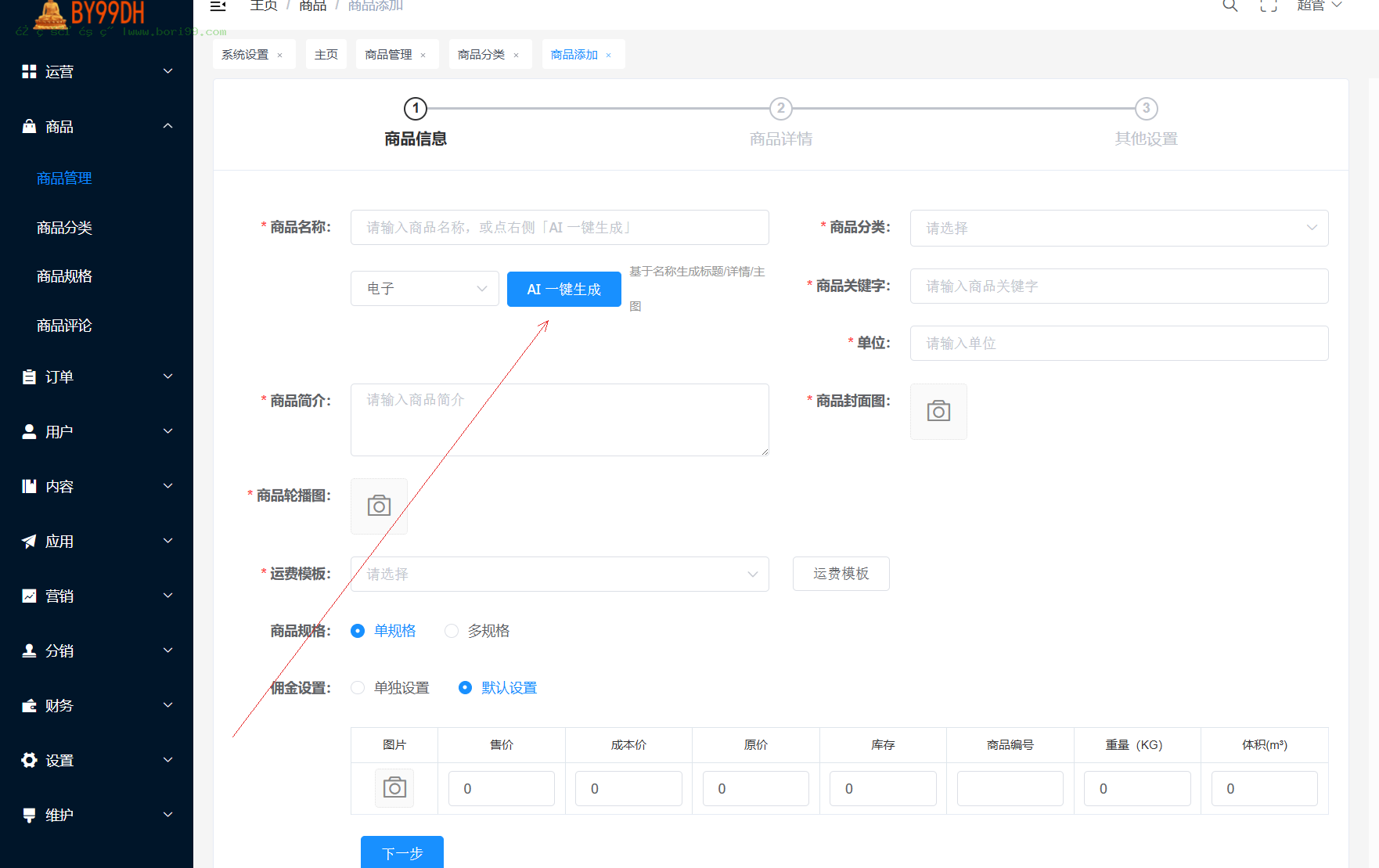Click the 主页 breadcrumb link

point(264,5)
